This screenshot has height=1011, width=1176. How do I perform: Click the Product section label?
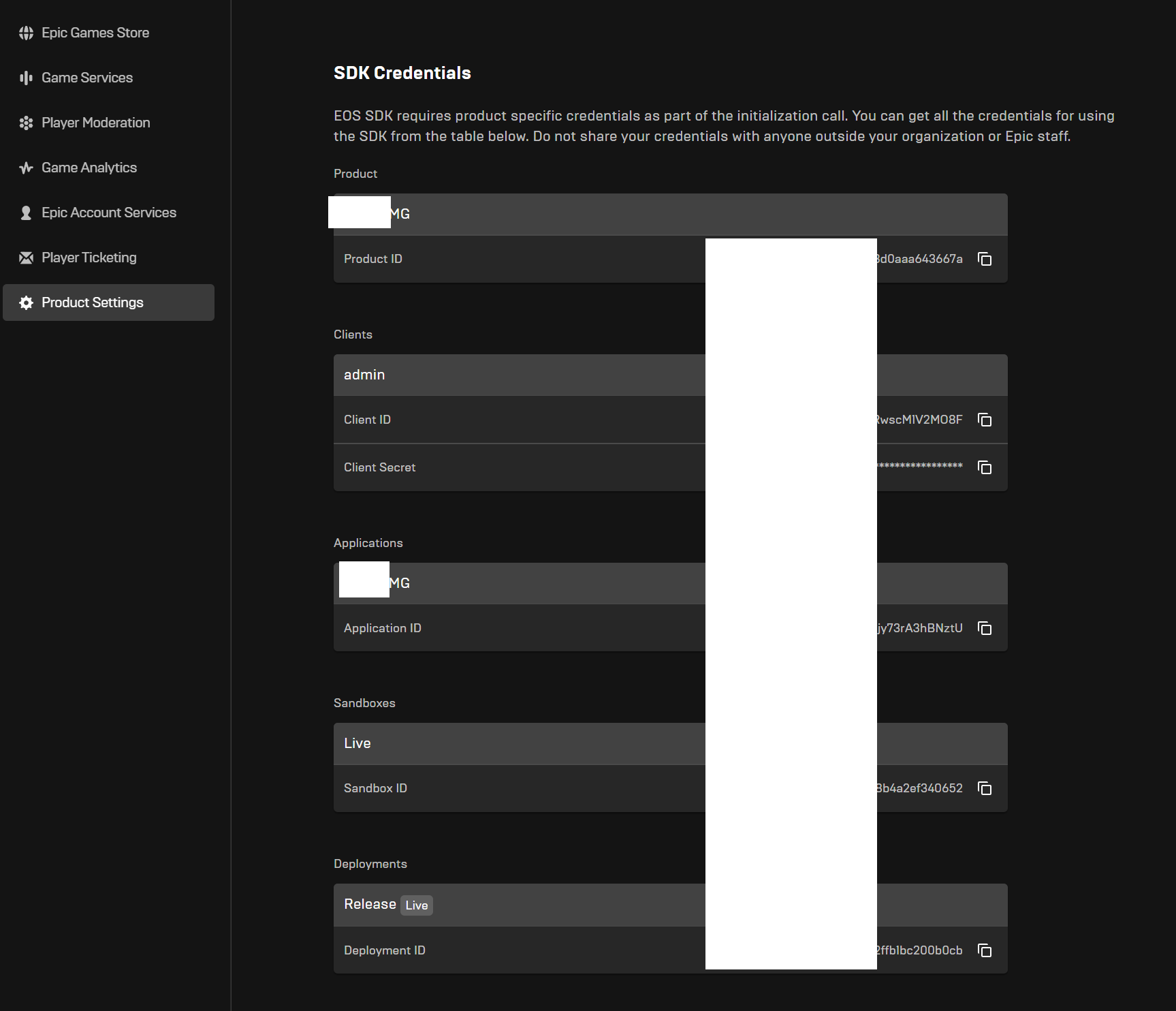point(355,174)
